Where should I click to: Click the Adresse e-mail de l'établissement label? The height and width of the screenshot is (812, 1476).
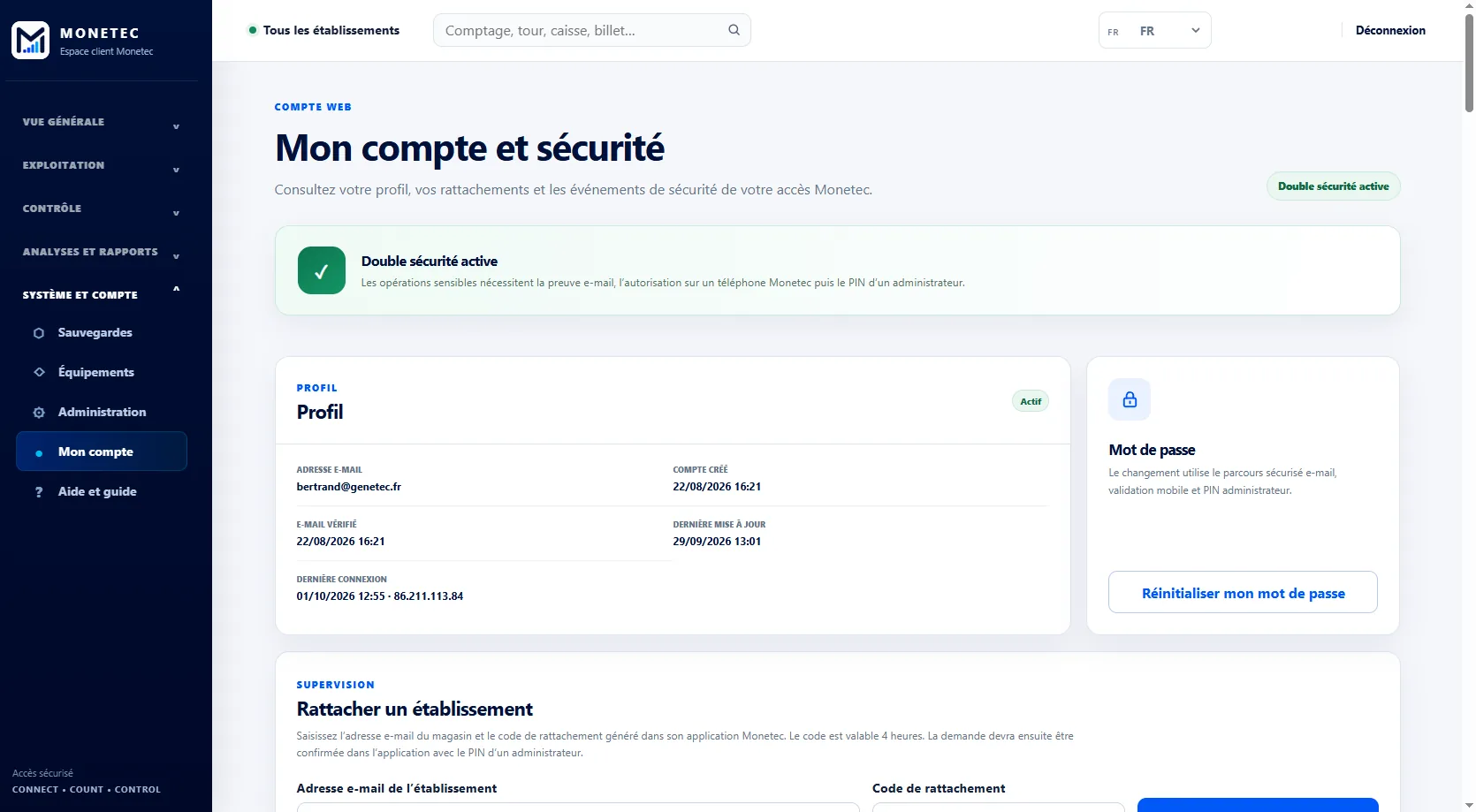coord(397,788)
